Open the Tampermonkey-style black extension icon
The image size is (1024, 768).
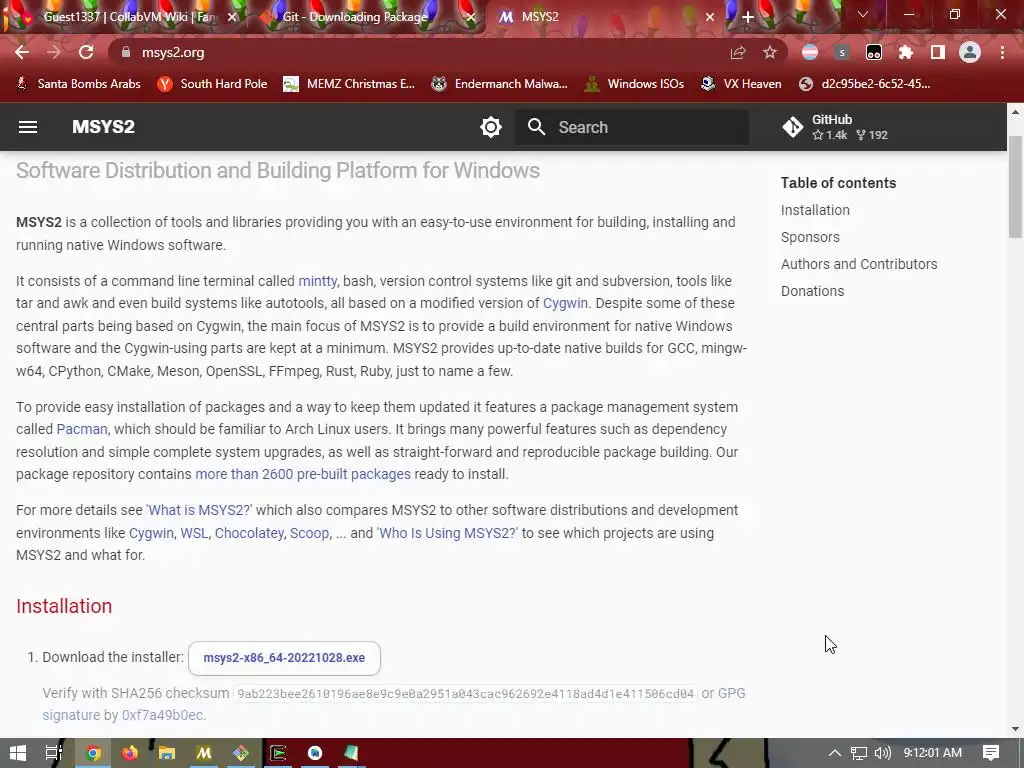coord(874,52)
